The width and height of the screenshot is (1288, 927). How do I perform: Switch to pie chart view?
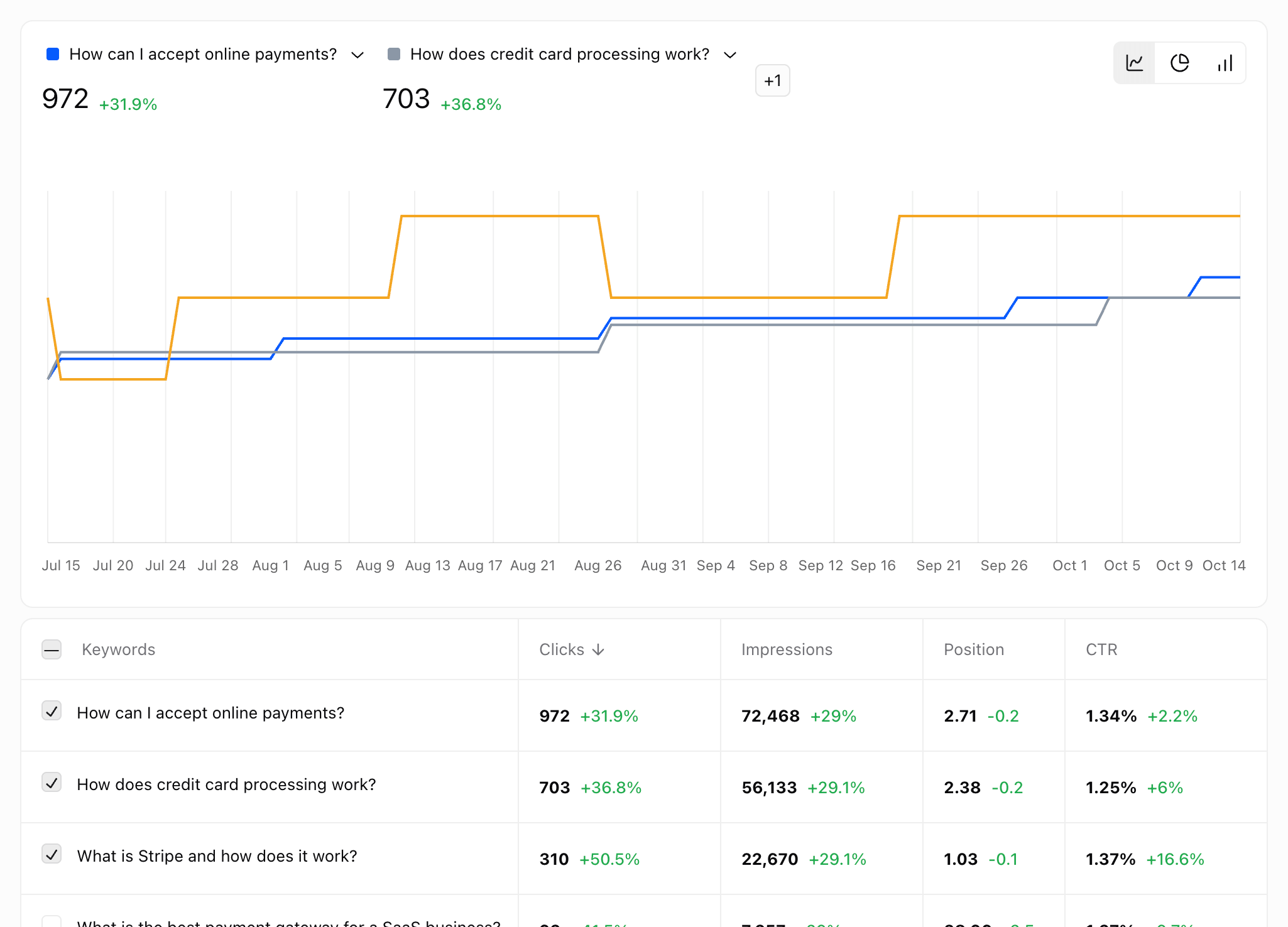tap(1180, 63)
